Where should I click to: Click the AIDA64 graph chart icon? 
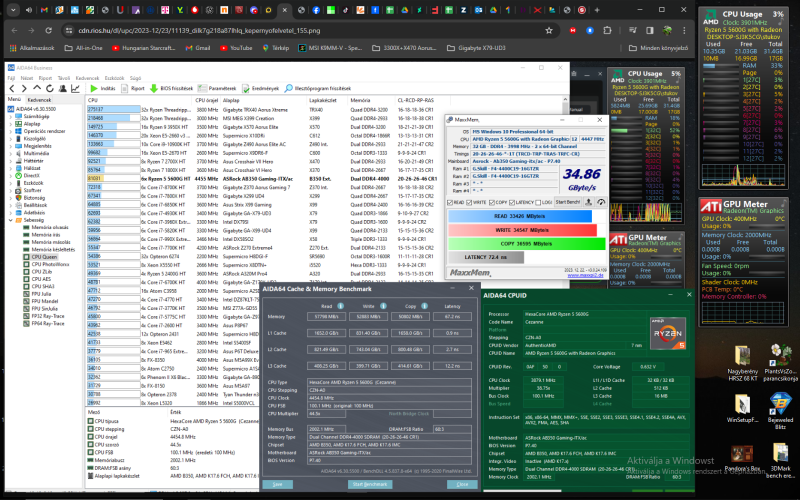[x=75, y=88]
